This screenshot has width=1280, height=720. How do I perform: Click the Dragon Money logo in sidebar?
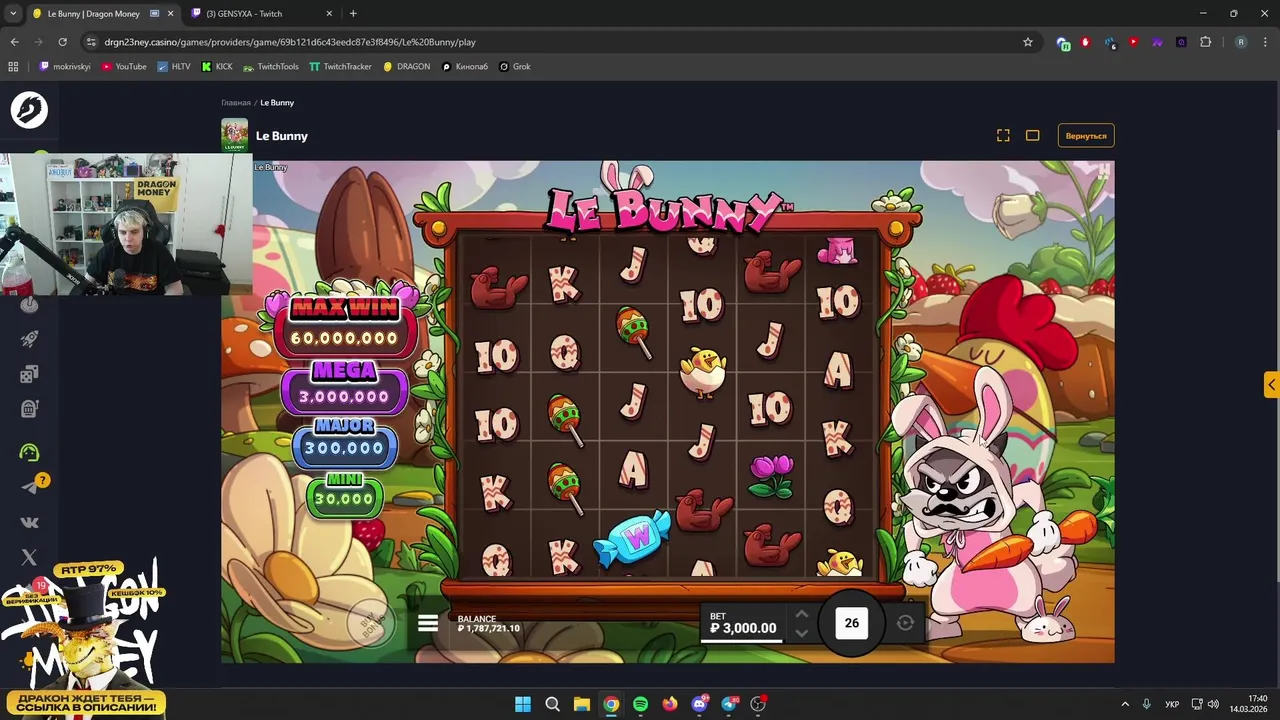29,109
